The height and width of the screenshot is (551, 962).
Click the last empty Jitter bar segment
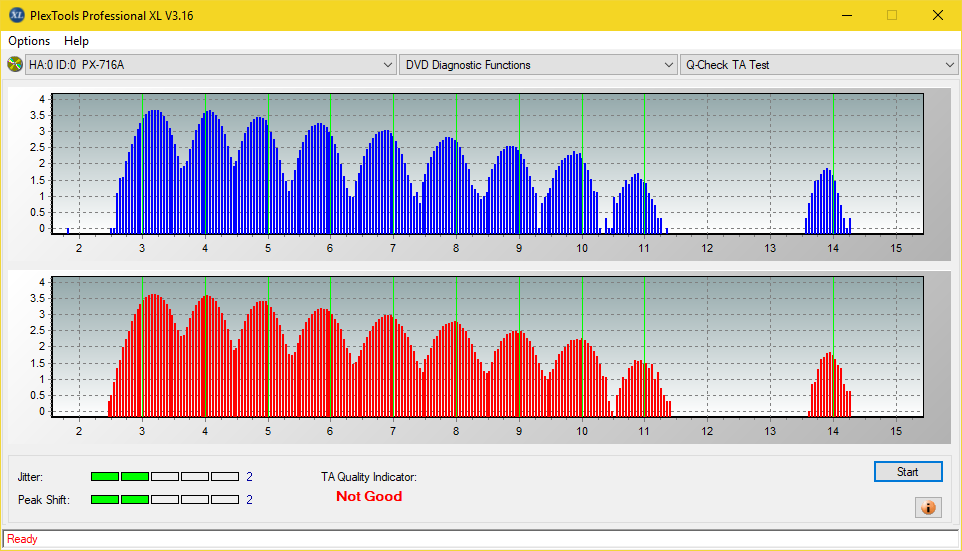[x=225, y=476]
